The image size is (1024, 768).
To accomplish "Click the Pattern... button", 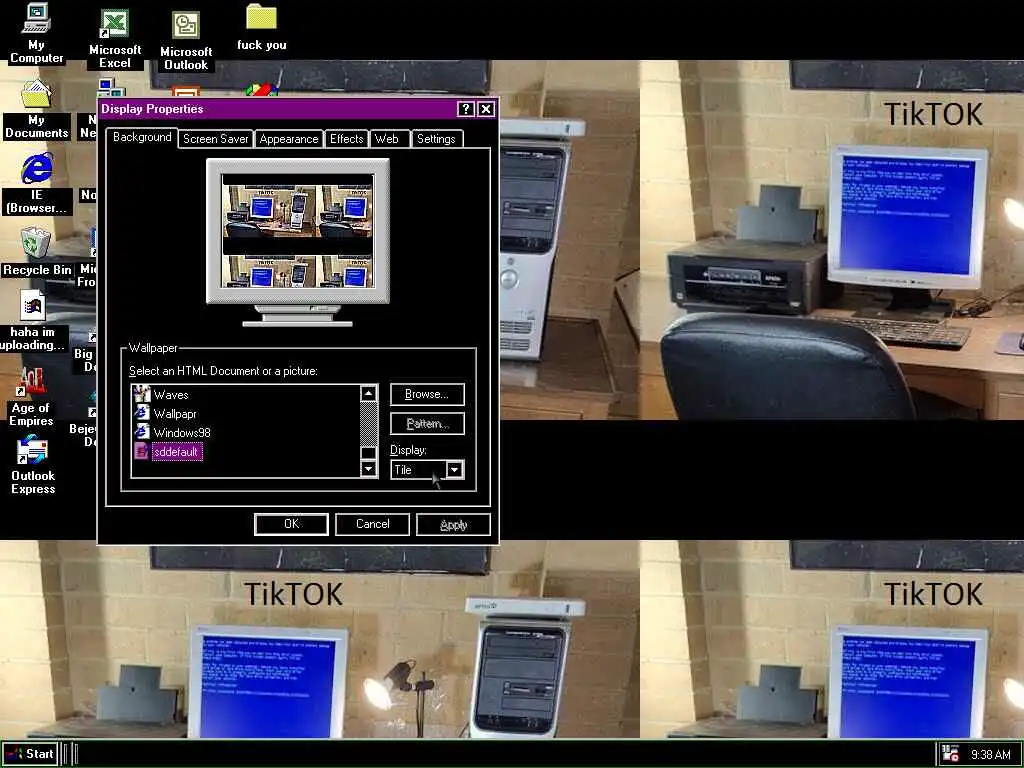I will pos(427,424).
